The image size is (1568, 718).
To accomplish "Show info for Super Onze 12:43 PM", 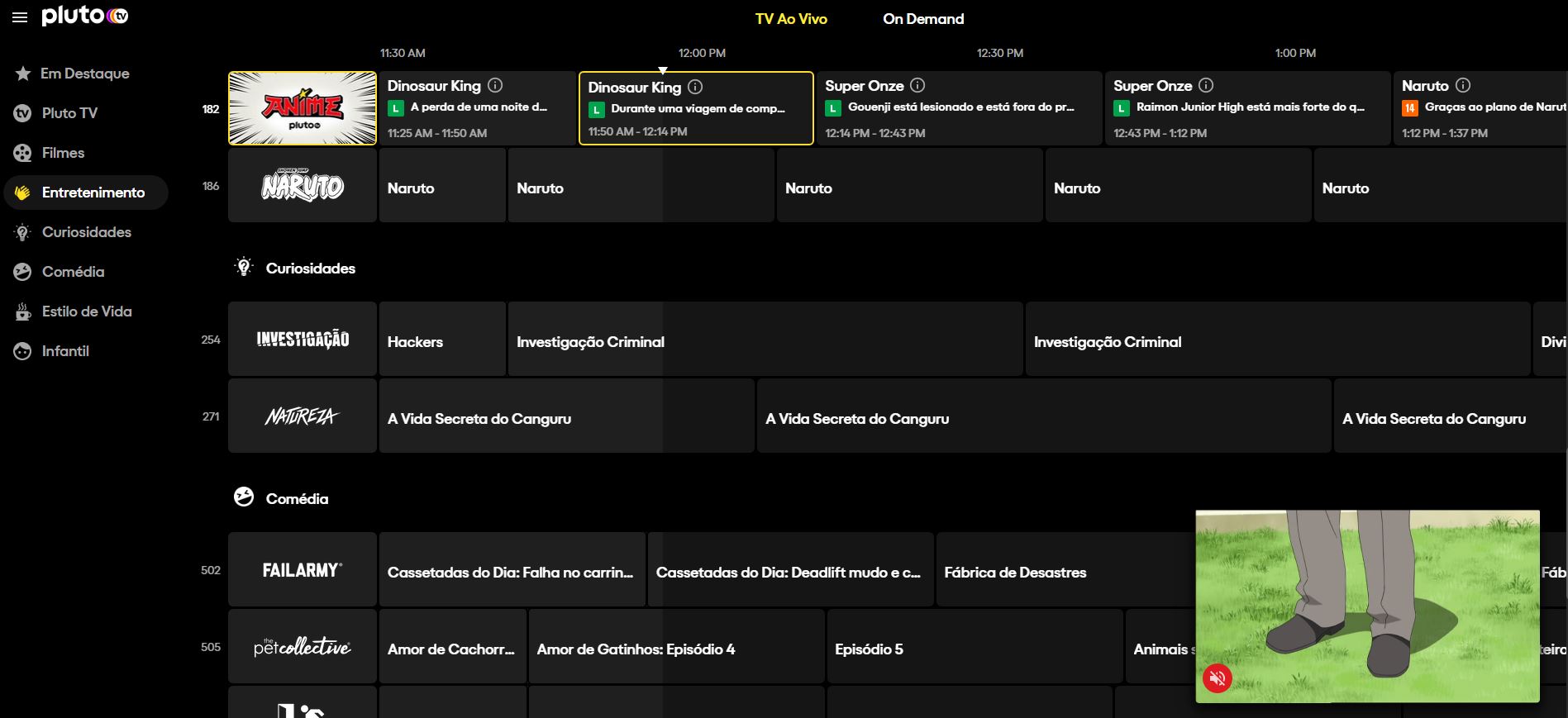I will pyautogui.click(x=1206, y=85).
